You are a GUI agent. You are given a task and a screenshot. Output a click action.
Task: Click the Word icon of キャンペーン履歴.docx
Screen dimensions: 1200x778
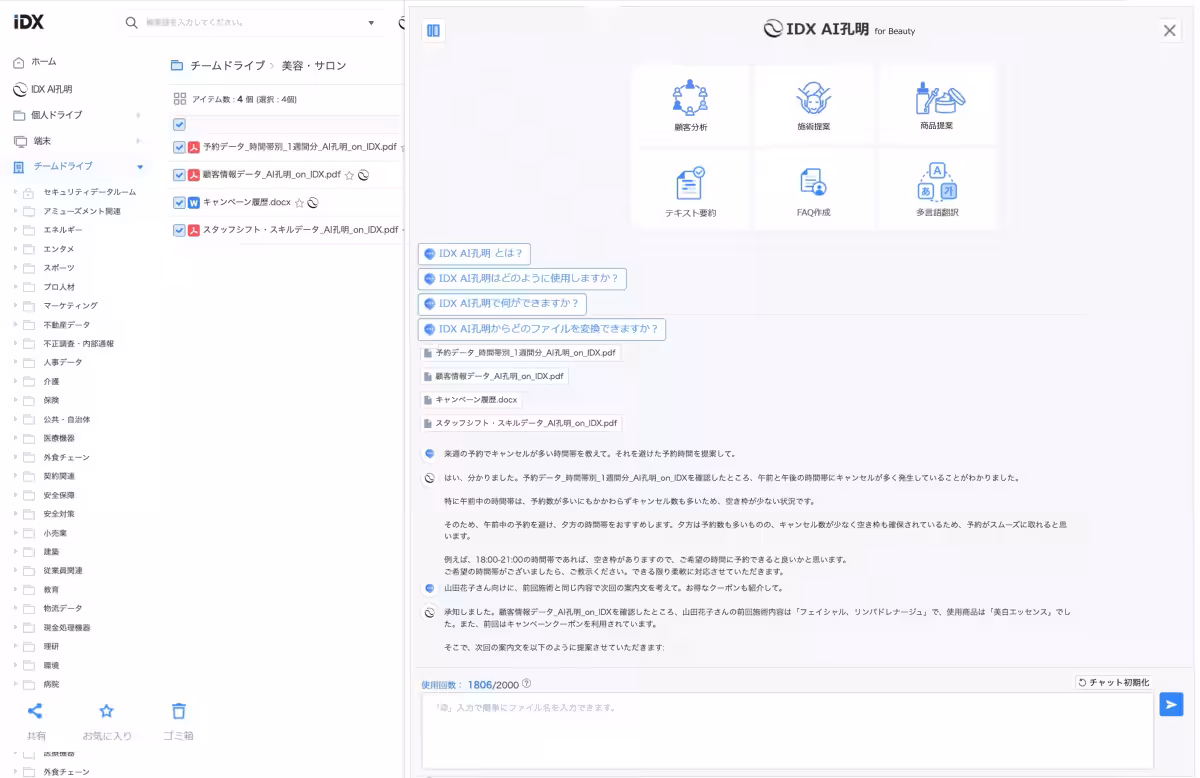194,203
